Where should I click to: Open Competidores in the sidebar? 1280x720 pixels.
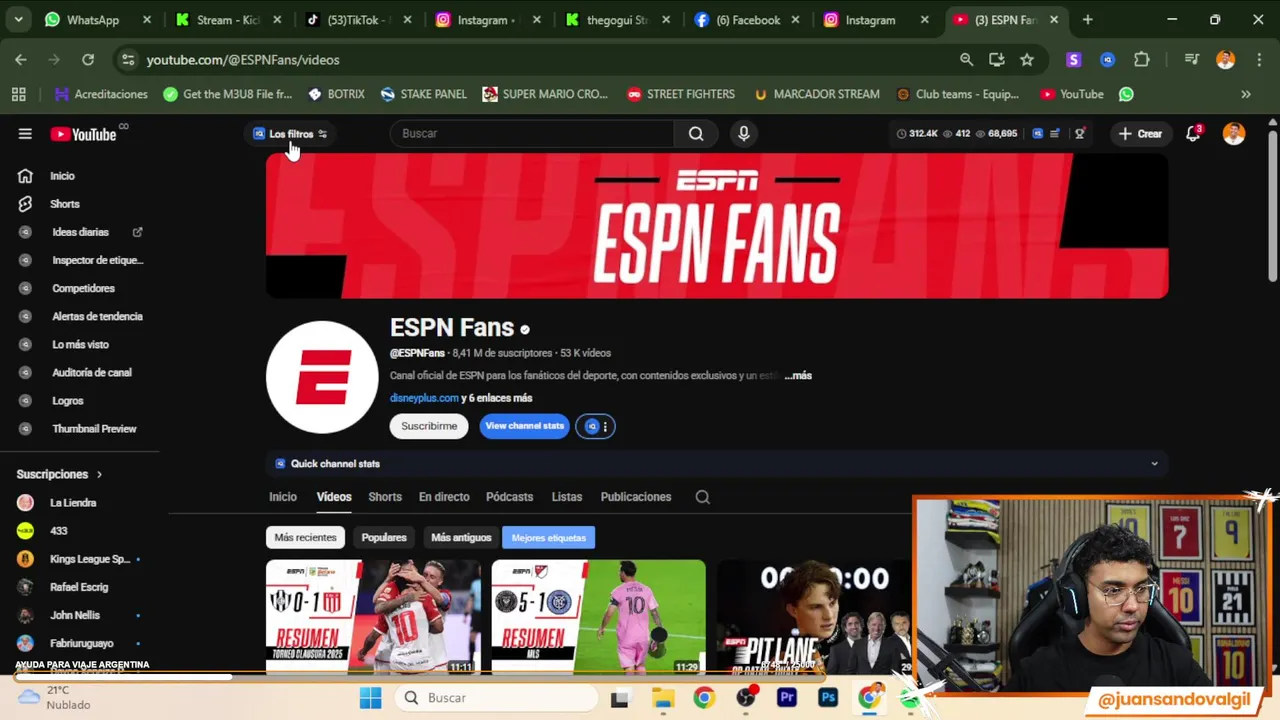point(84,288)
